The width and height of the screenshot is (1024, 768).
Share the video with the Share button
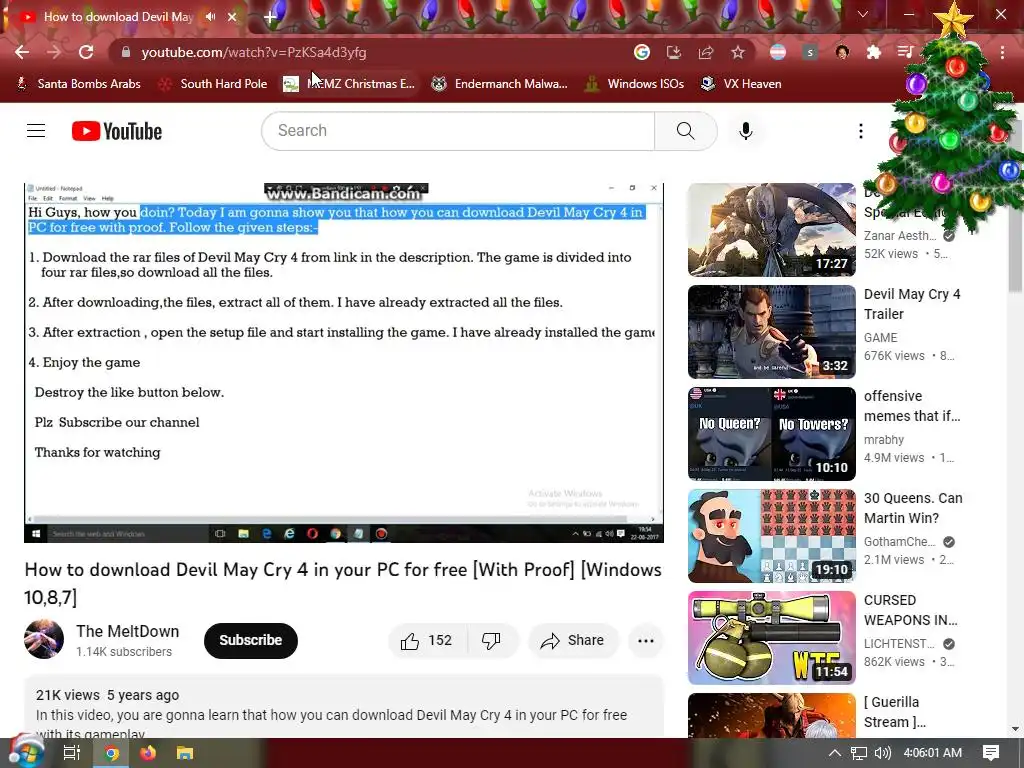(x=572, y=641)
